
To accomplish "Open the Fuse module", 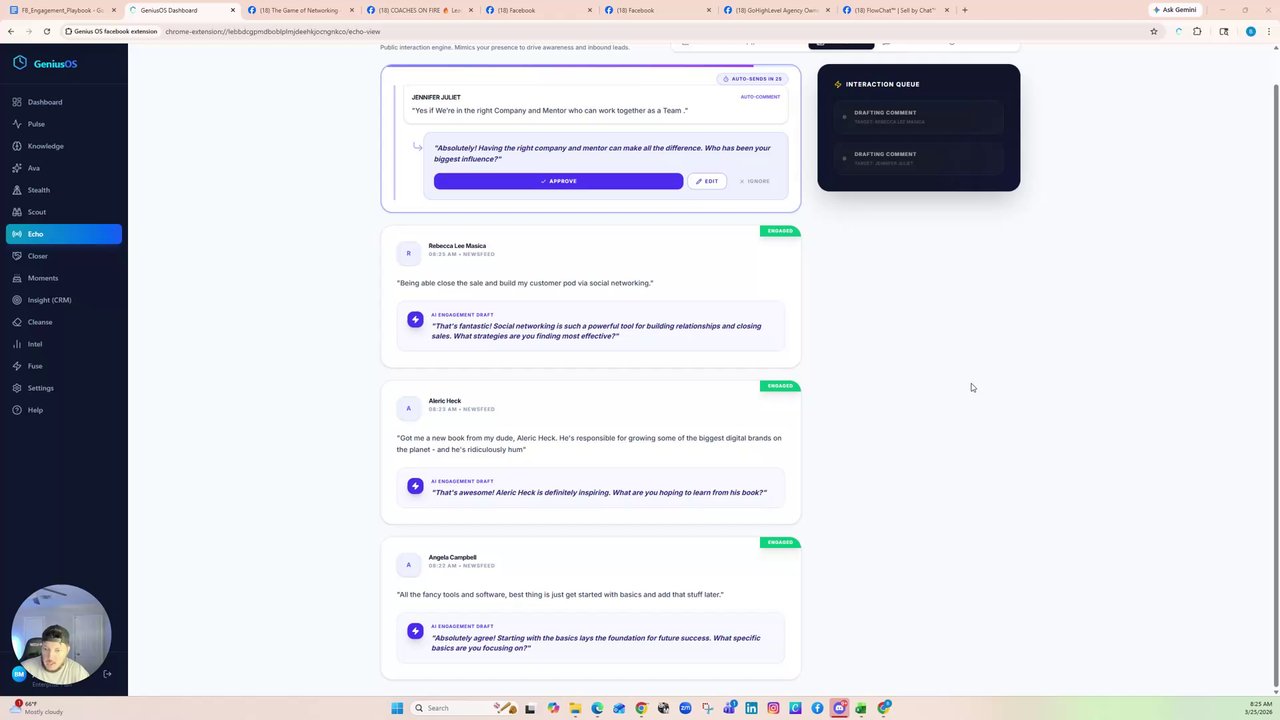I will 64,366.
